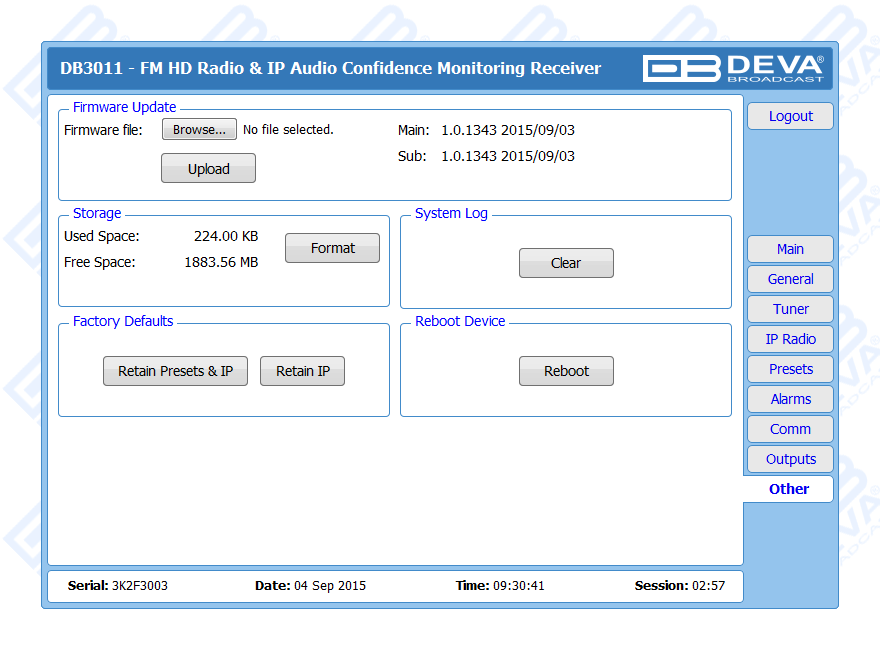Switch to the Comm tab
The image size is (880, 650).
pyautogui.click(x=790, y=429)
